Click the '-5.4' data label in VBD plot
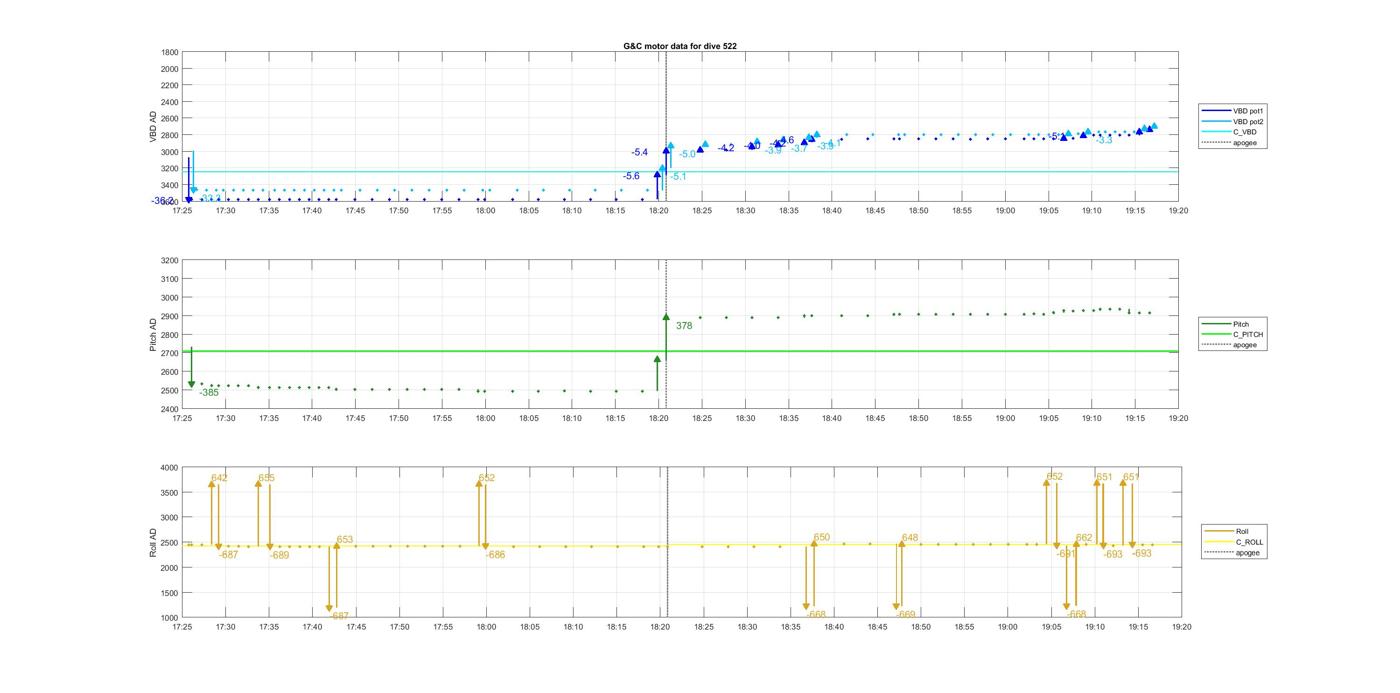The width and height of the screenshot is (1400, 693). pos(640,152)
